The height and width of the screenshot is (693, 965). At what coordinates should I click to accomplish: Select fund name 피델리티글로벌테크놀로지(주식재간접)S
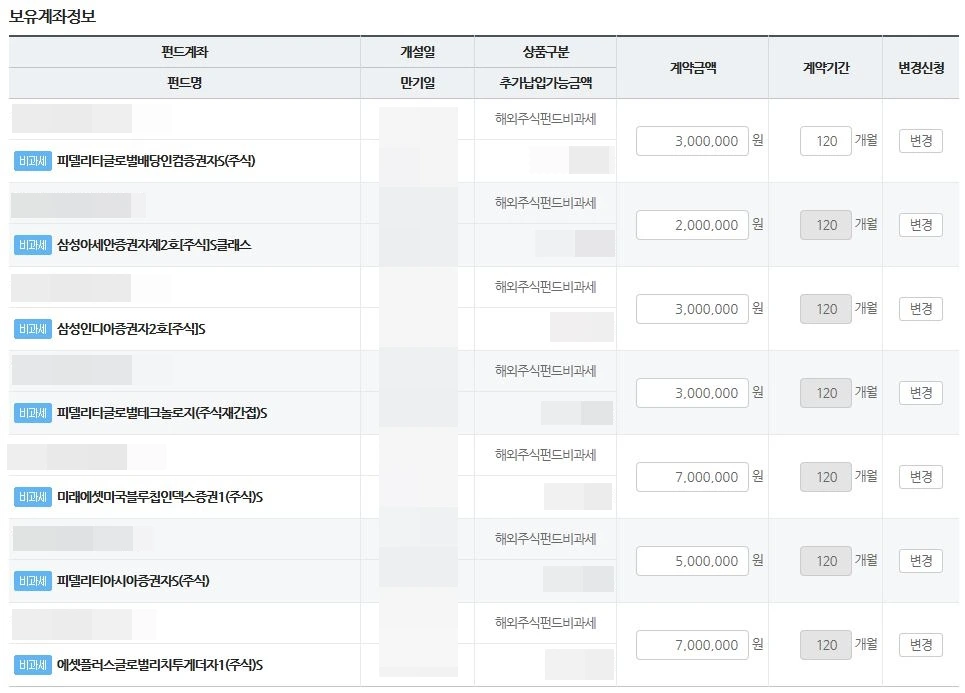click(x=162, y=413)
